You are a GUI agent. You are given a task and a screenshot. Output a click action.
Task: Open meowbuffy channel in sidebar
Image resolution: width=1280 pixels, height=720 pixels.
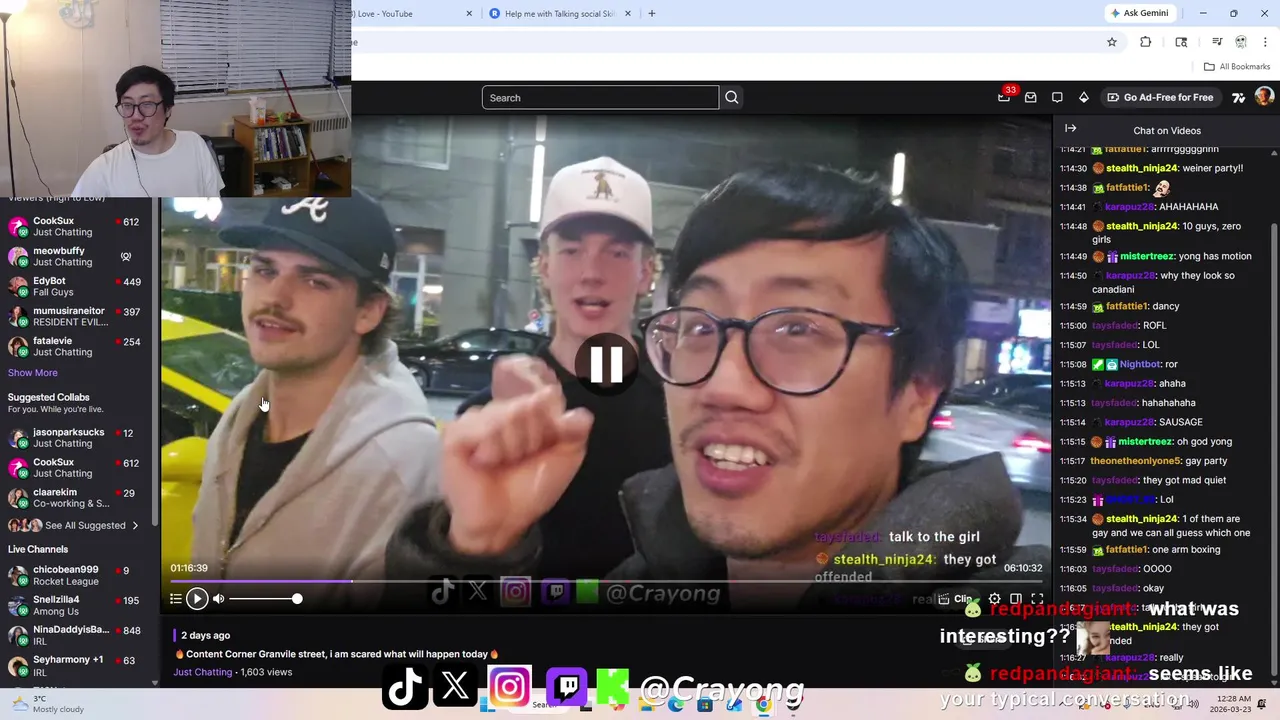click(x=75, y=257)
